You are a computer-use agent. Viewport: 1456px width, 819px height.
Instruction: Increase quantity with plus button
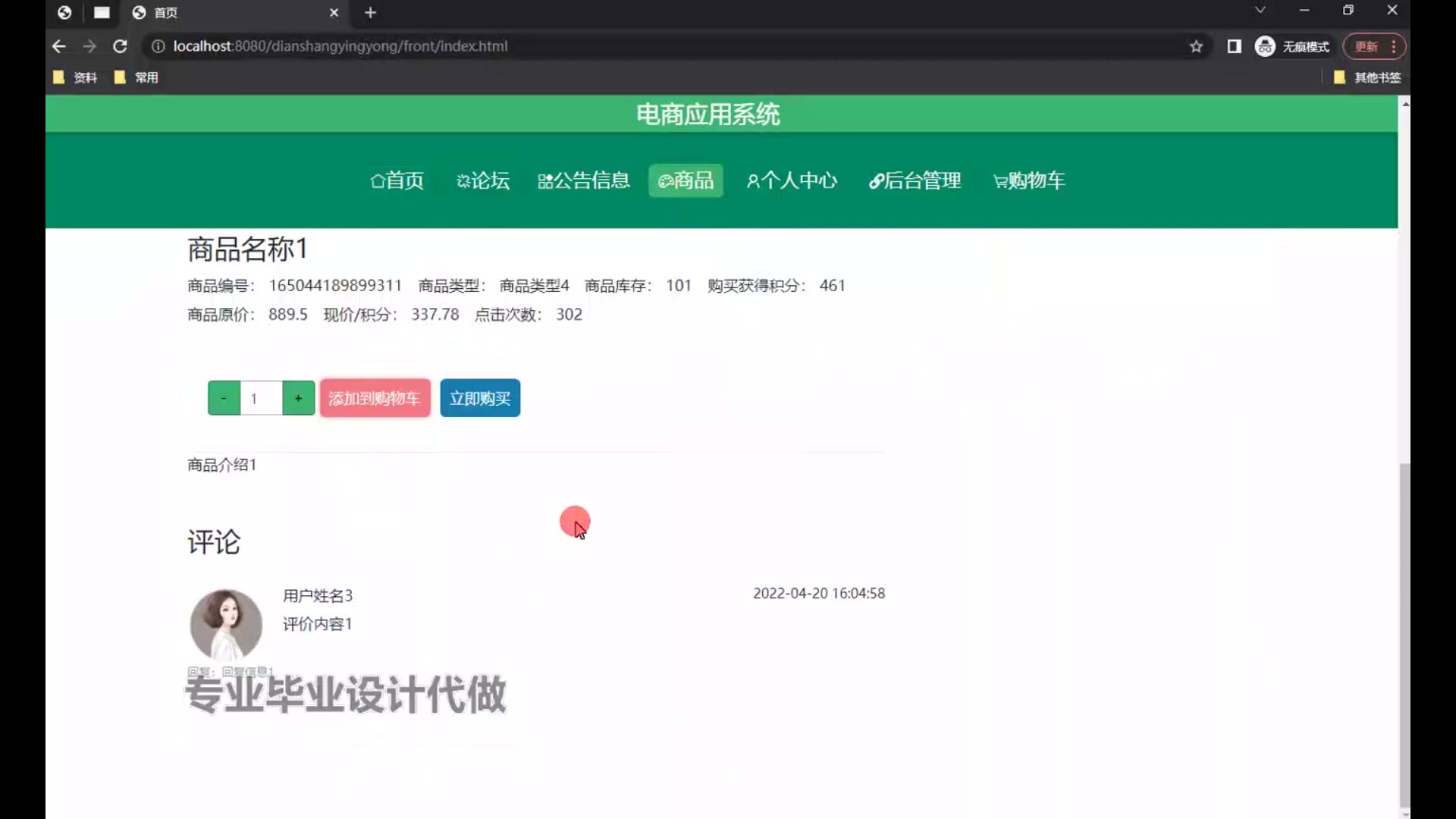pos(298,398)
